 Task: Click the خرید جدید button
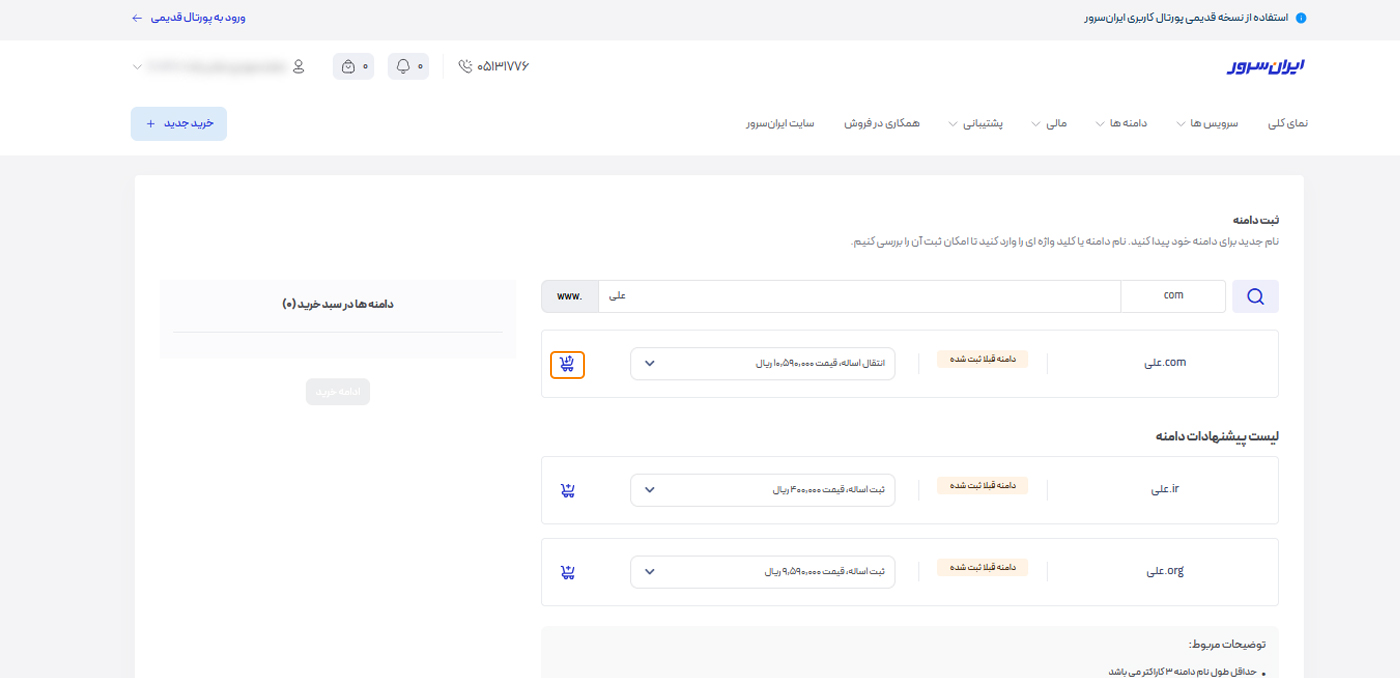point(178,123)
